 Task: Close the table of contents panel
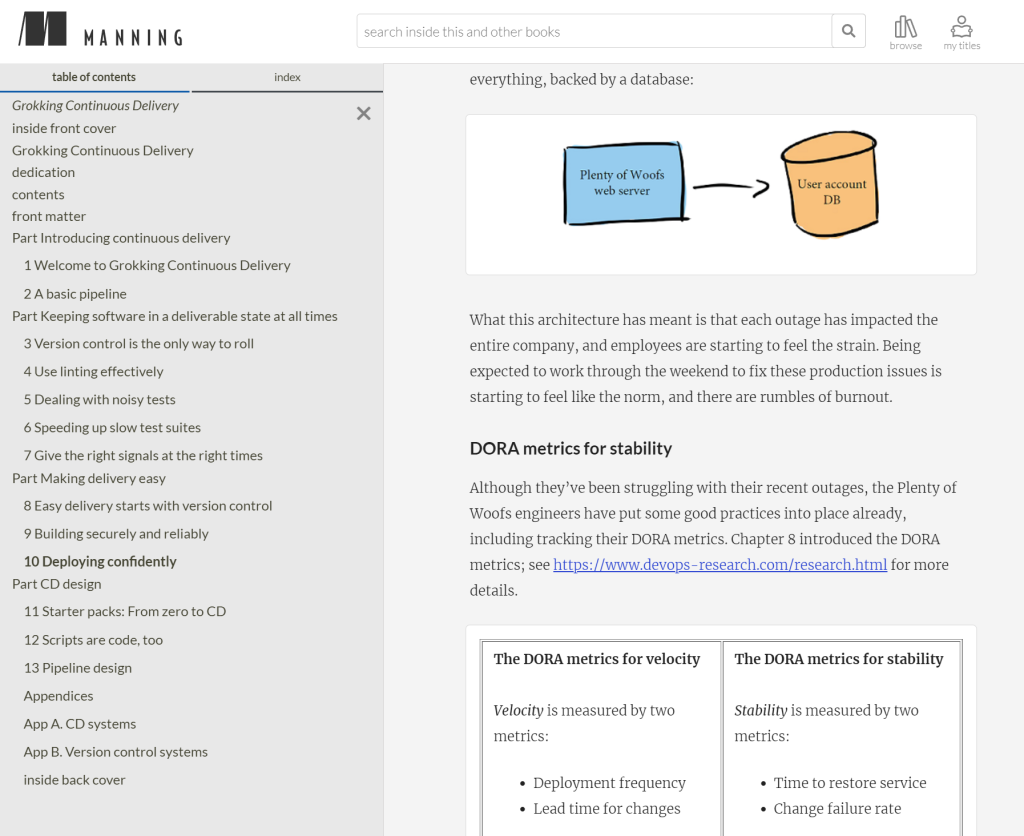coord(364,114)
